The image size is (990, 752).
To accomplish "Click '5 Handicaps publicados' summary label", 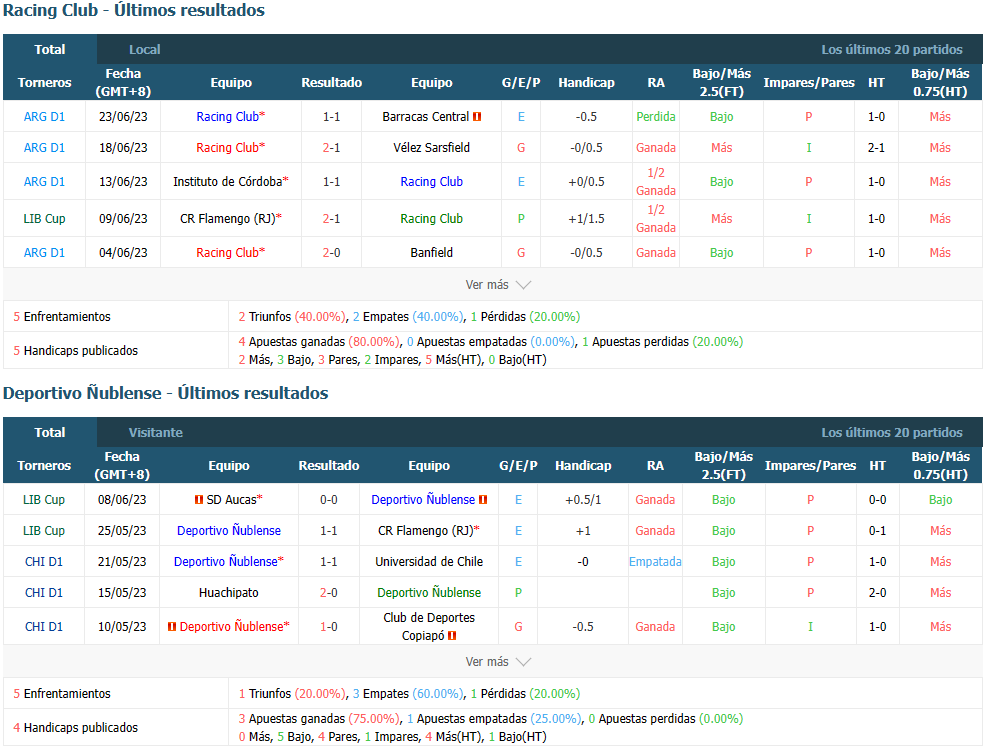I will [76, 351].
